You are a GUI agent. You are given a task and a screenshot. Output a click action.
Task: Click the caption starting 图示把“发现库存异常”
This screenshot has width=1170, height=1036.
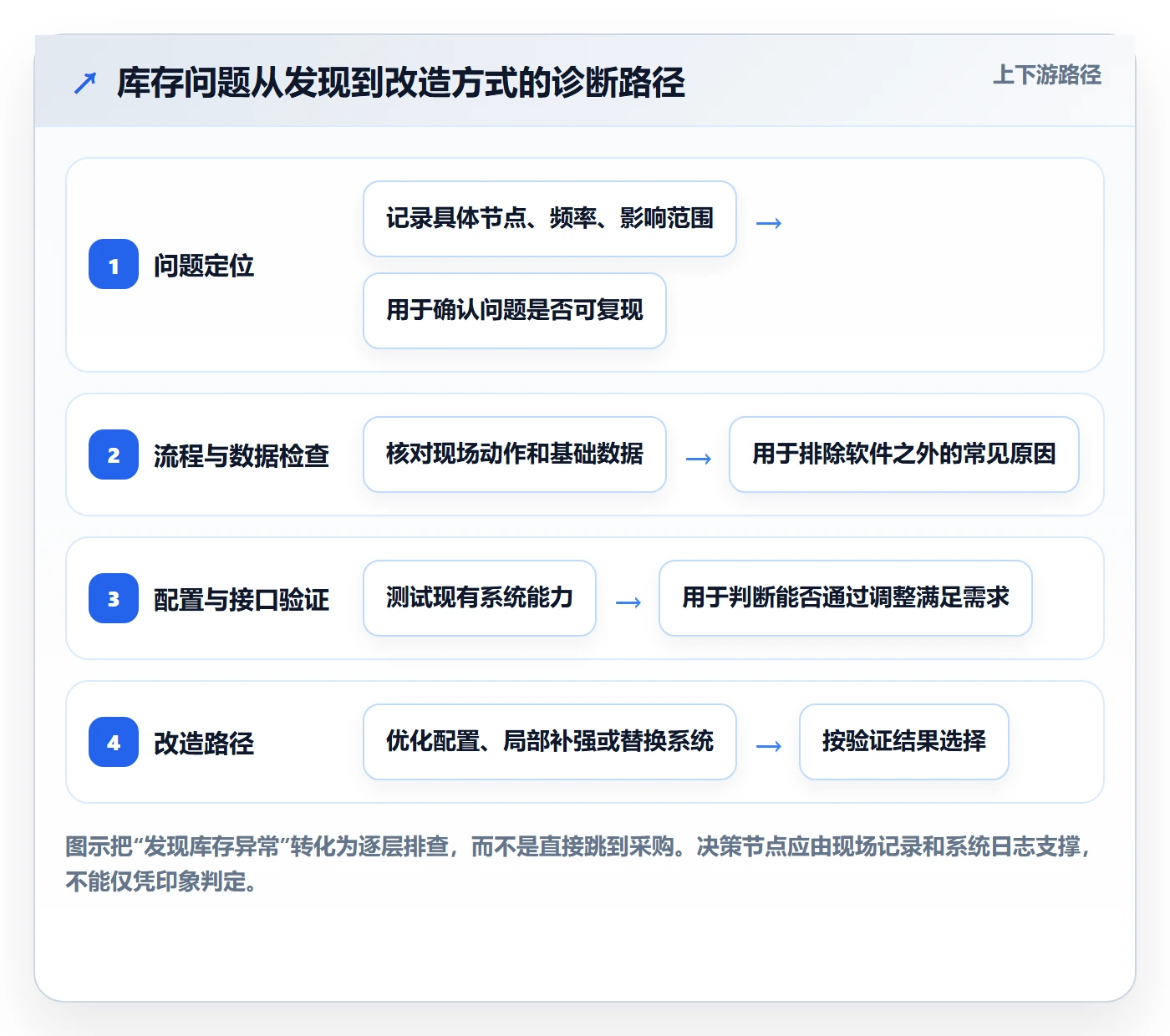pos(580,864)
